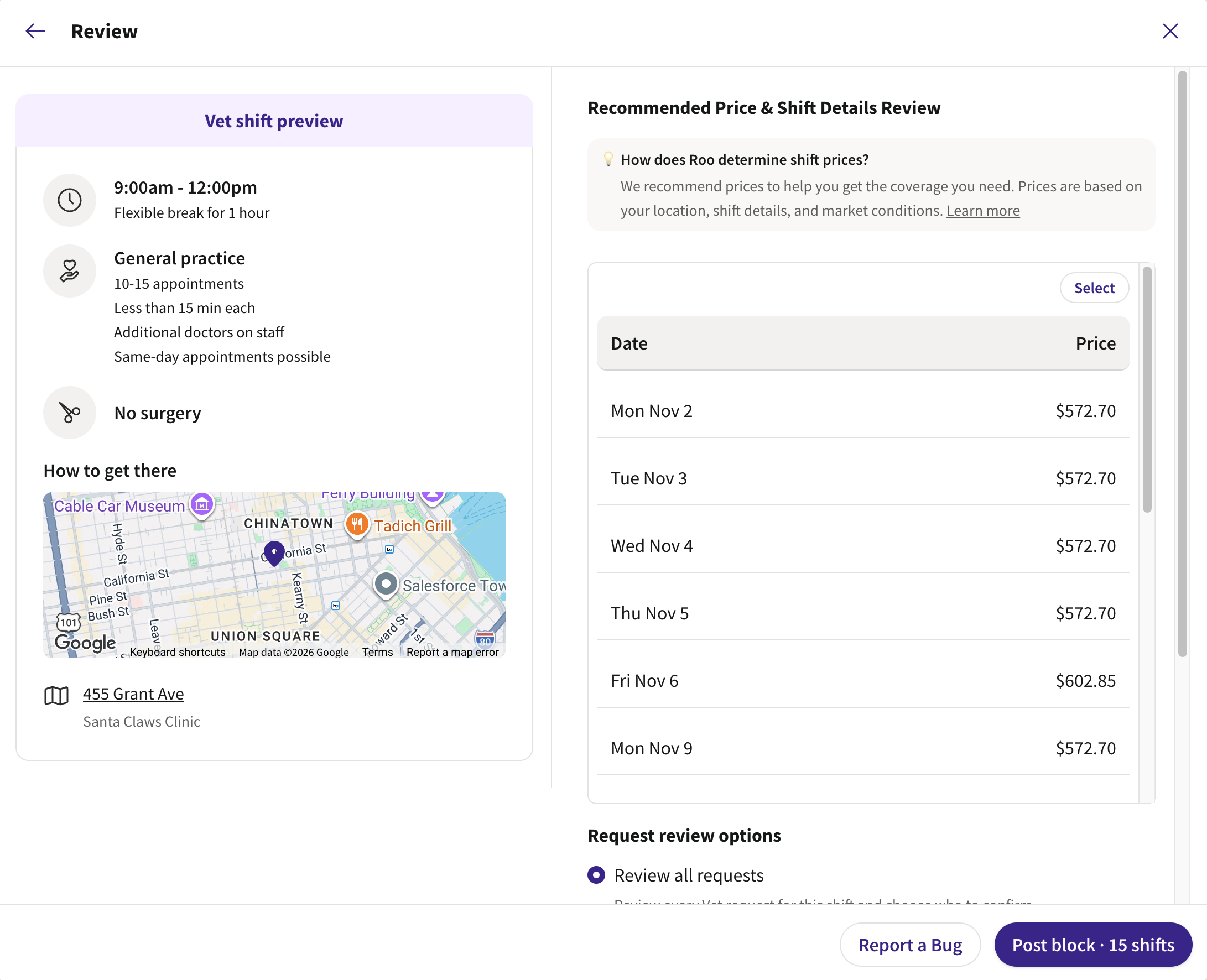Click the Date column header
Image resolution: width=1207 pixels, height=980 pixels.
629,343
